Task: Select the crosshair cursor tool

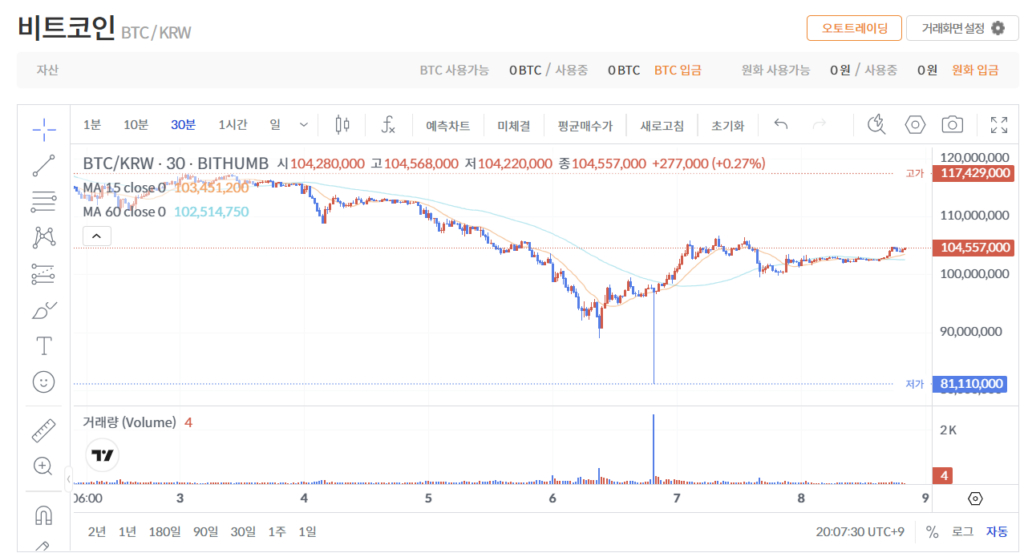Action: [x=44, y=129]
